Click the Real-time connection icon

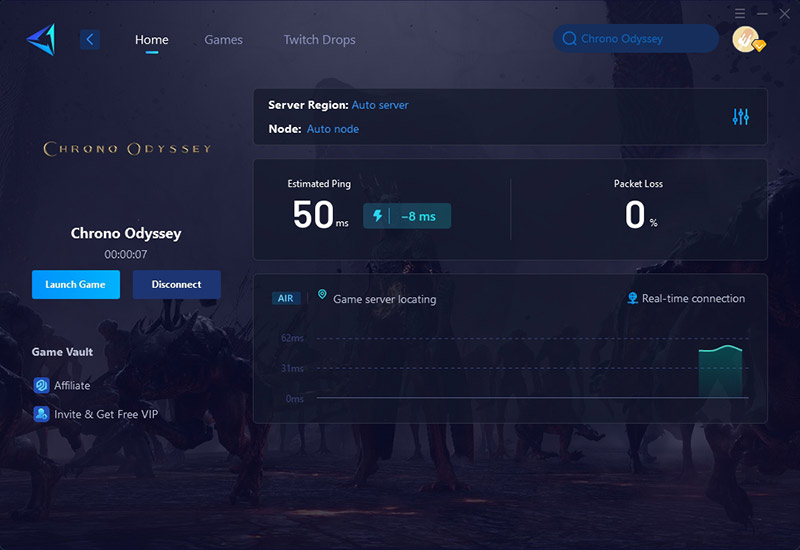(633, 298)
